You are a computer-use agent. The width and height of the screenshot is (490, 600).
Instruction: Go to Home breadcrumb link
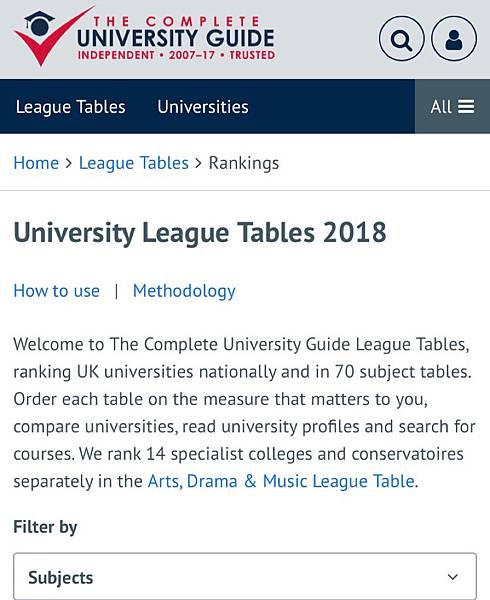coord(36,163)
